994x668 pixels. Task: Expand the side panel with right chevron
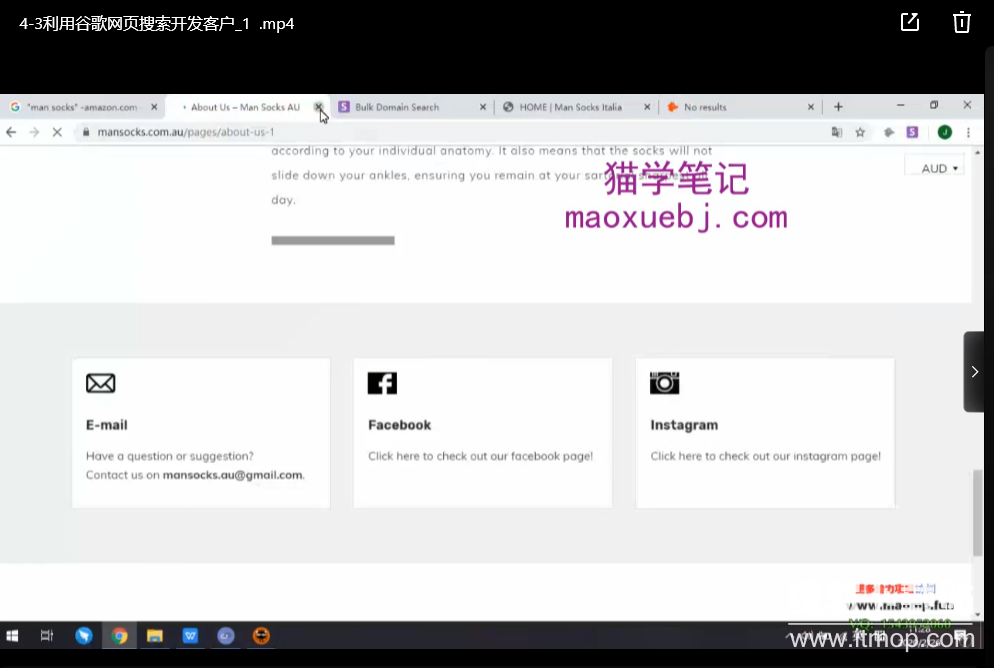click(975, 372)
